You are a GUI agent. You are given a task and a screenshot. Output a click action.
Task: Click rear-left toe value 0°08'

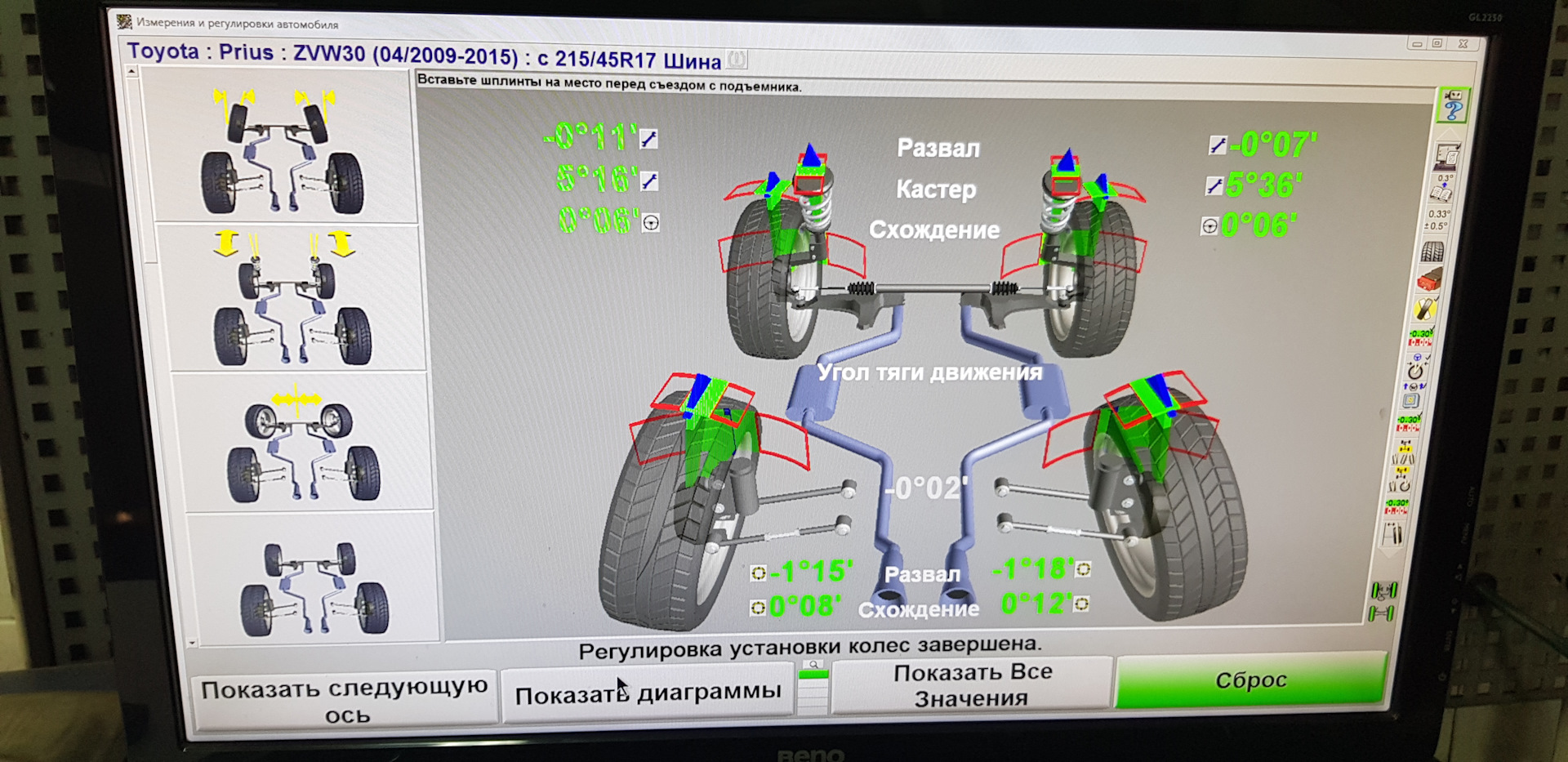pyautogui.click(x=805, y=606)
